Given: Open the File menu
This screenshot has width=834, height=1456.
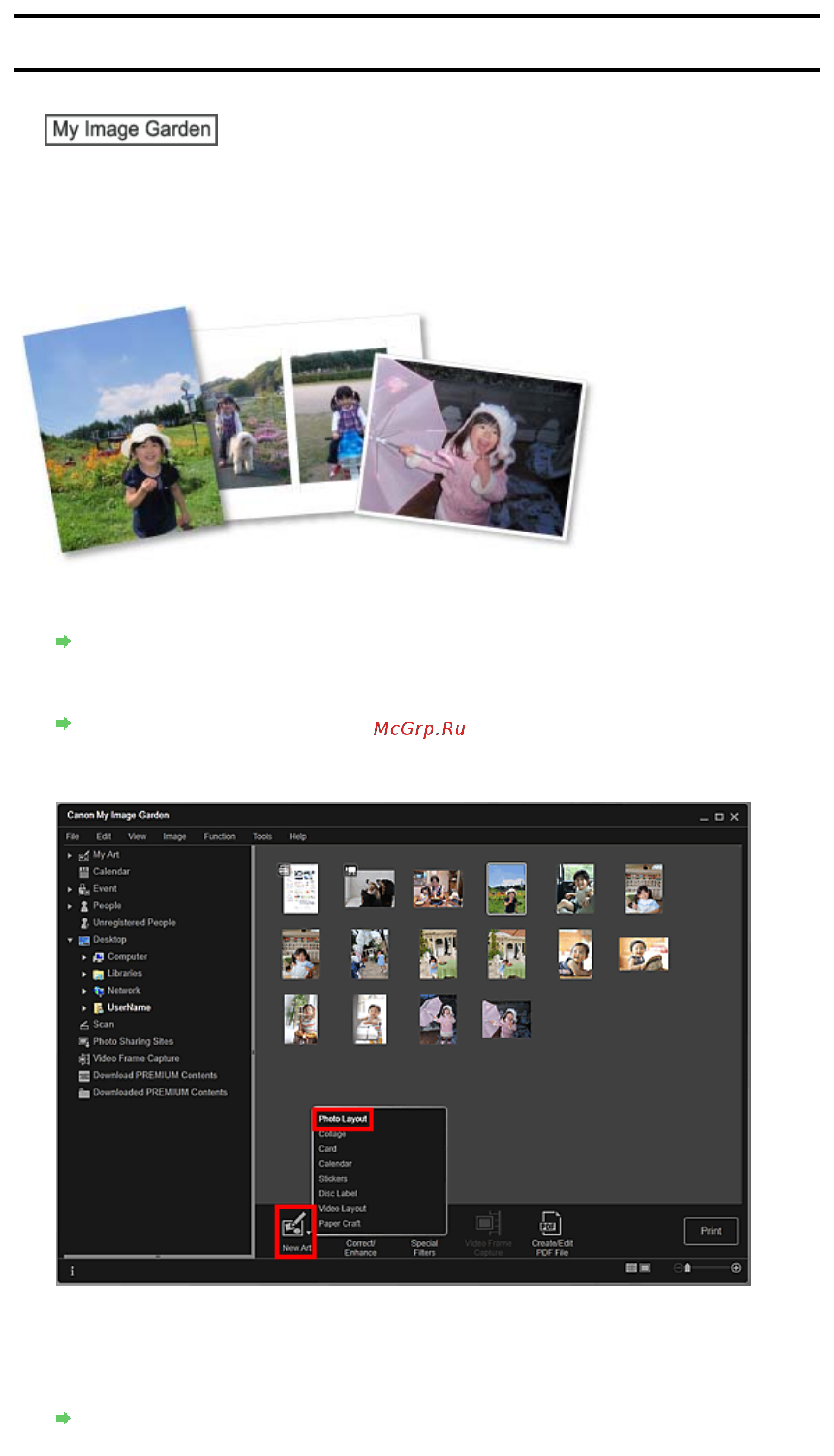Looking at the screenshot, I should [72, 836].
